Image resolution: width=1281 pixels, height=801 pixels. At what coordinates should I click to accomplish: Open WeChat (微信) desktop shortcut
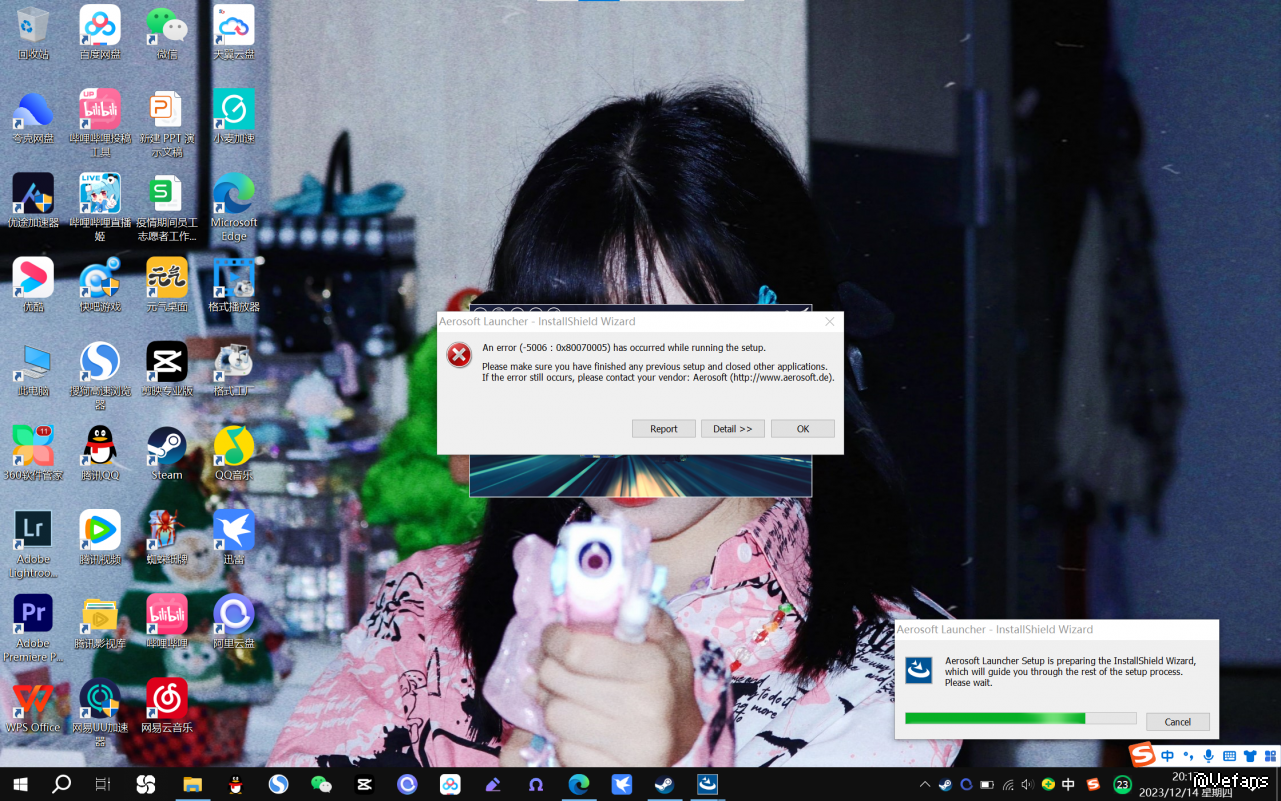167,33
